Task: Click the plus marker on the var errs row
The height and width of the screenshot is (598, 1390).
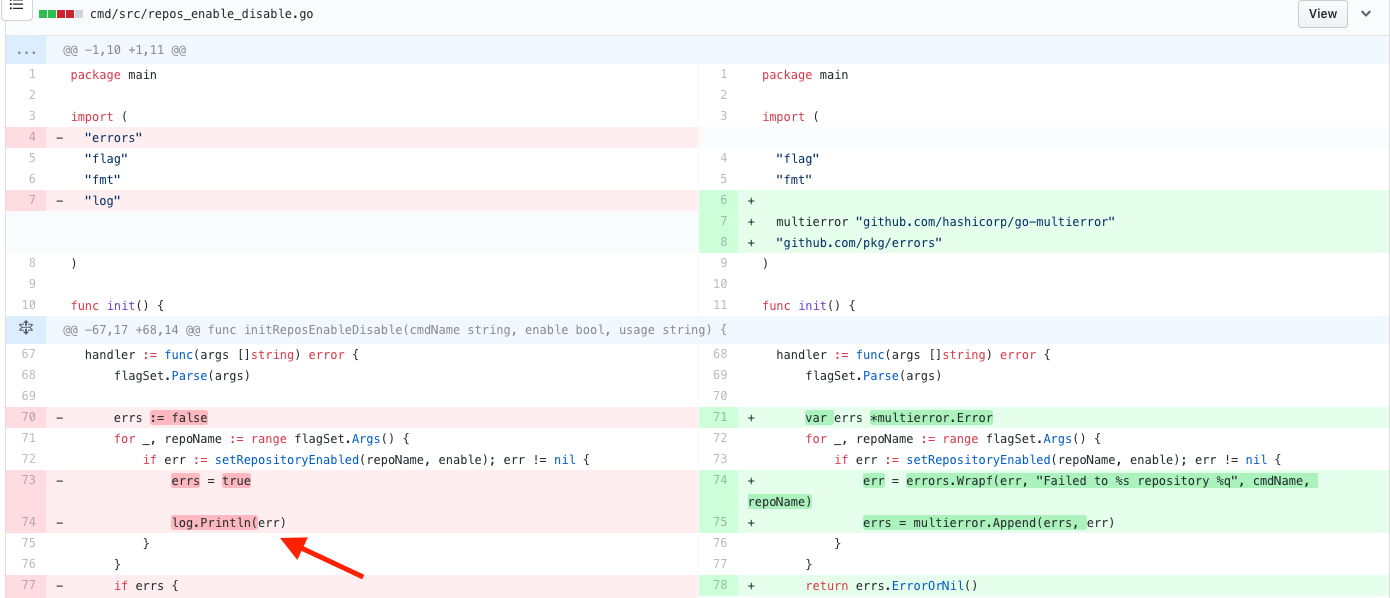Action: 751,417
